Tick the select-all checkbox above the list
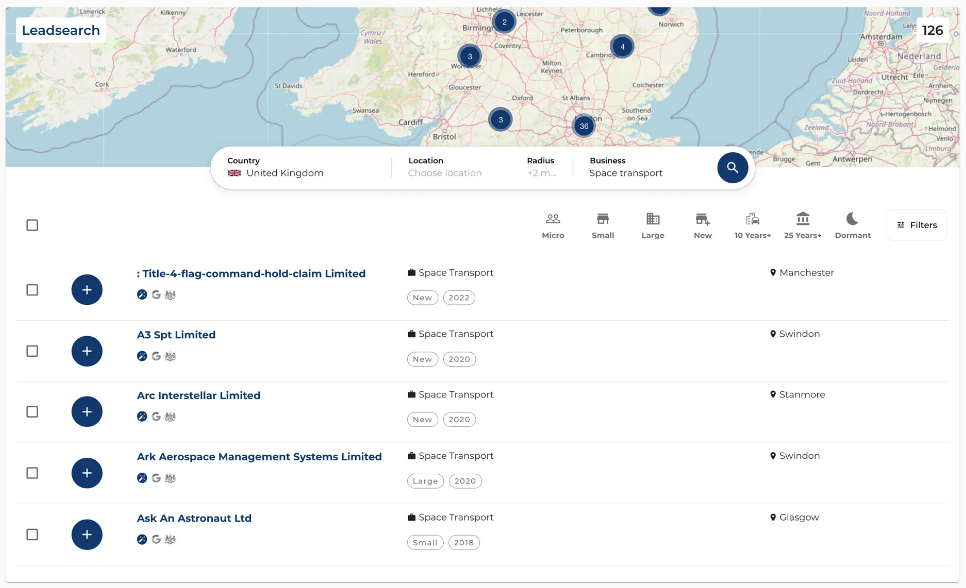966x588 pixels. click(x=32, y=225)
